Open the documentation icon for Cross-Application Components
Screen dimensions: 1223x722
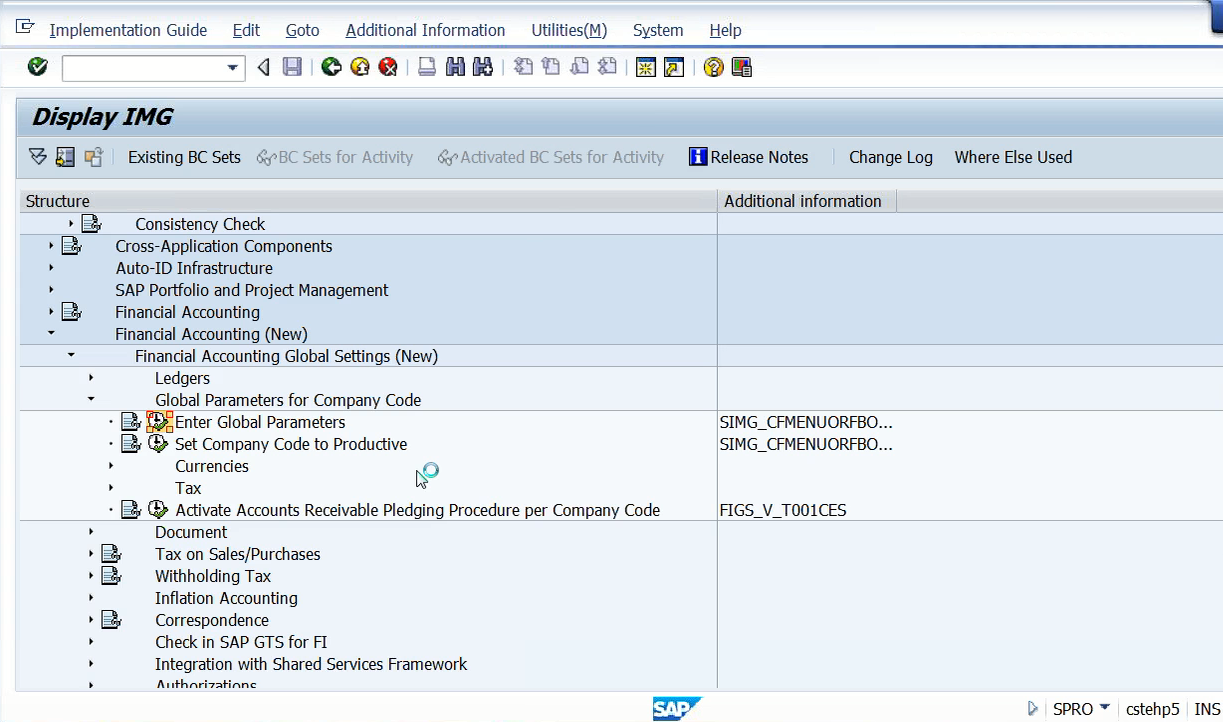pyautogui.click(x=71, y=246)
